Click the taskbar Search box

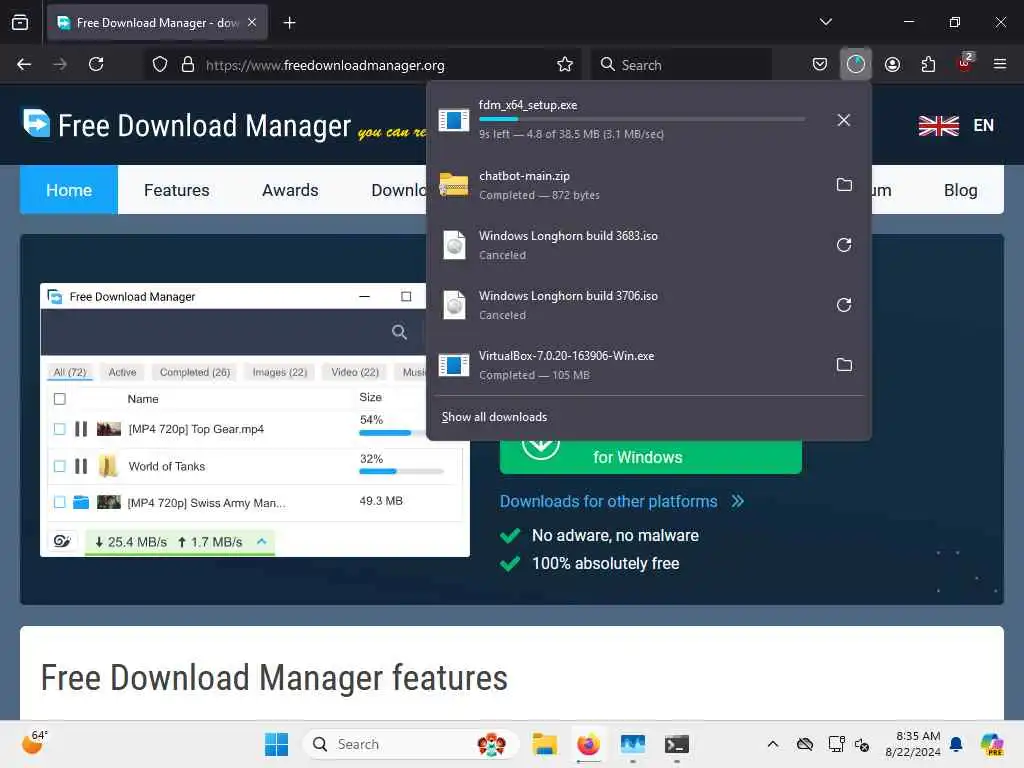coord(410,744)
